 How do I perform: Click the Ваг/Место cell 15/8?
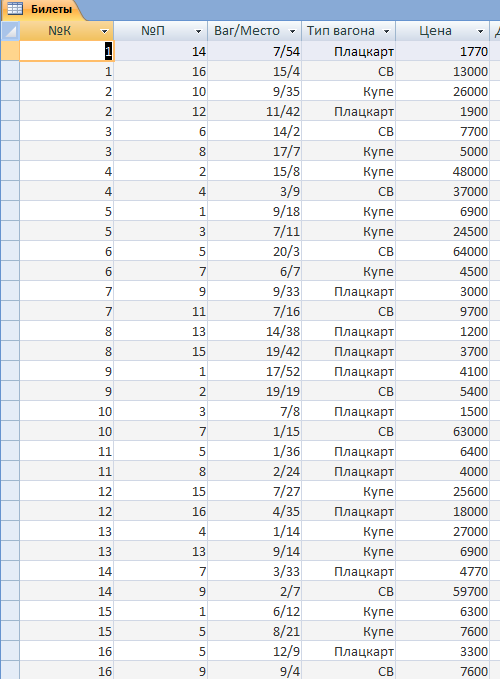coord(255,171)
